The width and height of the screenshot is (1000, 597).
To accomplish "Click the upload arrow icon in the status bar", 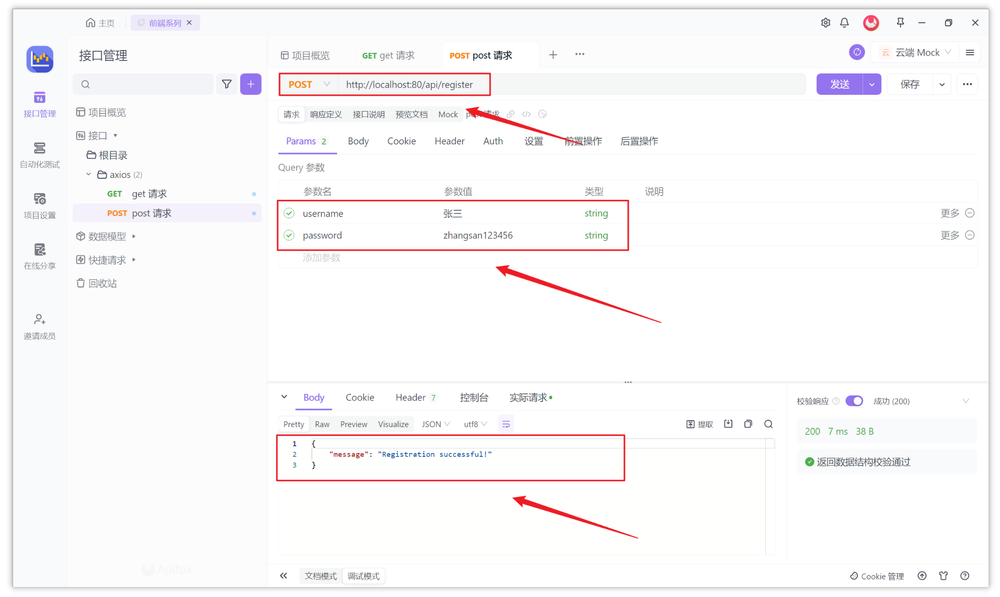I will 922,576.
